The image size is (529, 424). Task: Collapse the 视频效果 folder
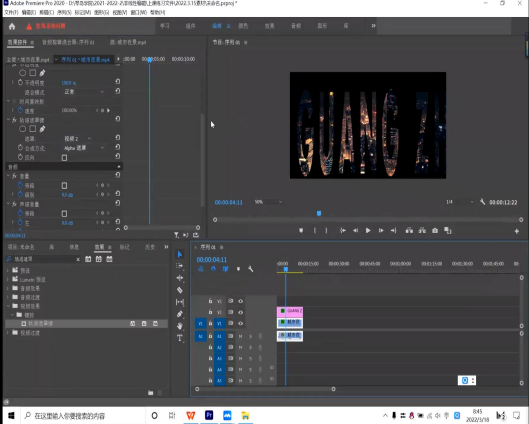tap(8, 306)
